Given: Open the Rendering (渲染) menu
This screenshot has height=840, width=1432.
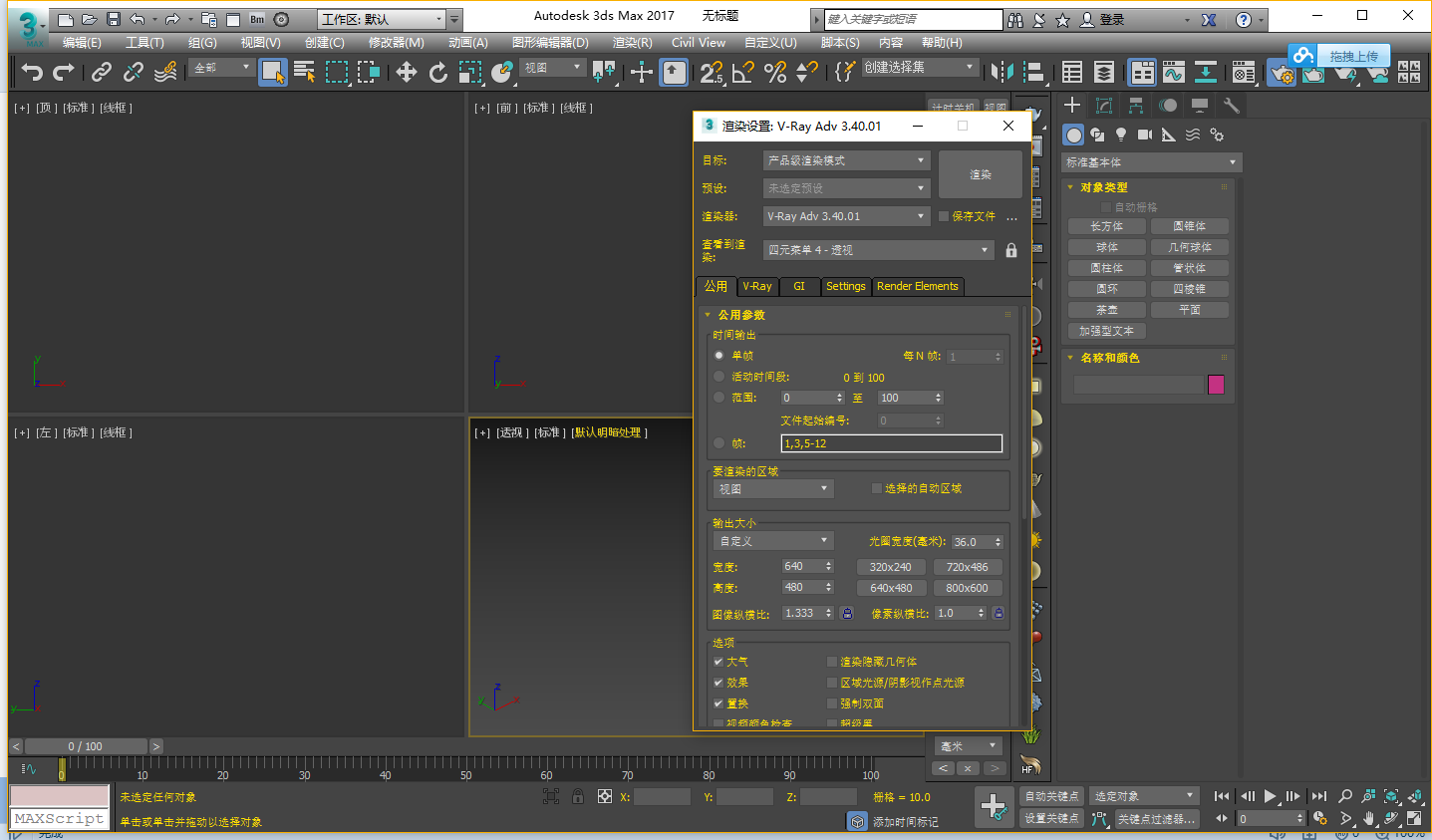Looking at the screenshot, I should pos(632,43).
